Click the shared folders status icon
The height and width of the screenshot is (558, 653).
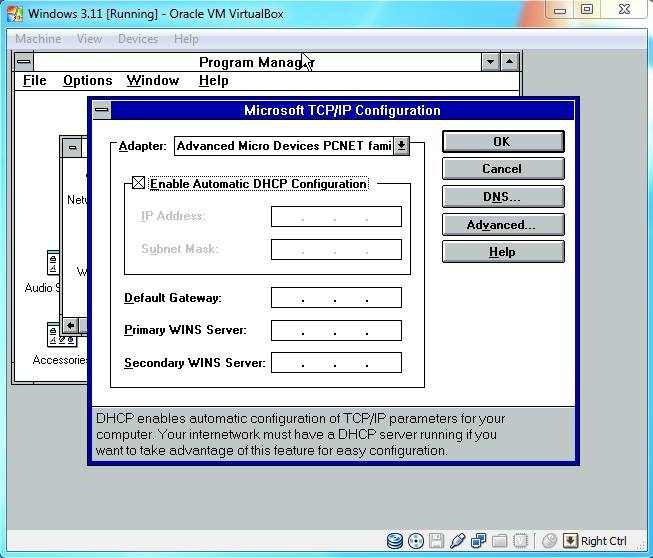[500, 541]
